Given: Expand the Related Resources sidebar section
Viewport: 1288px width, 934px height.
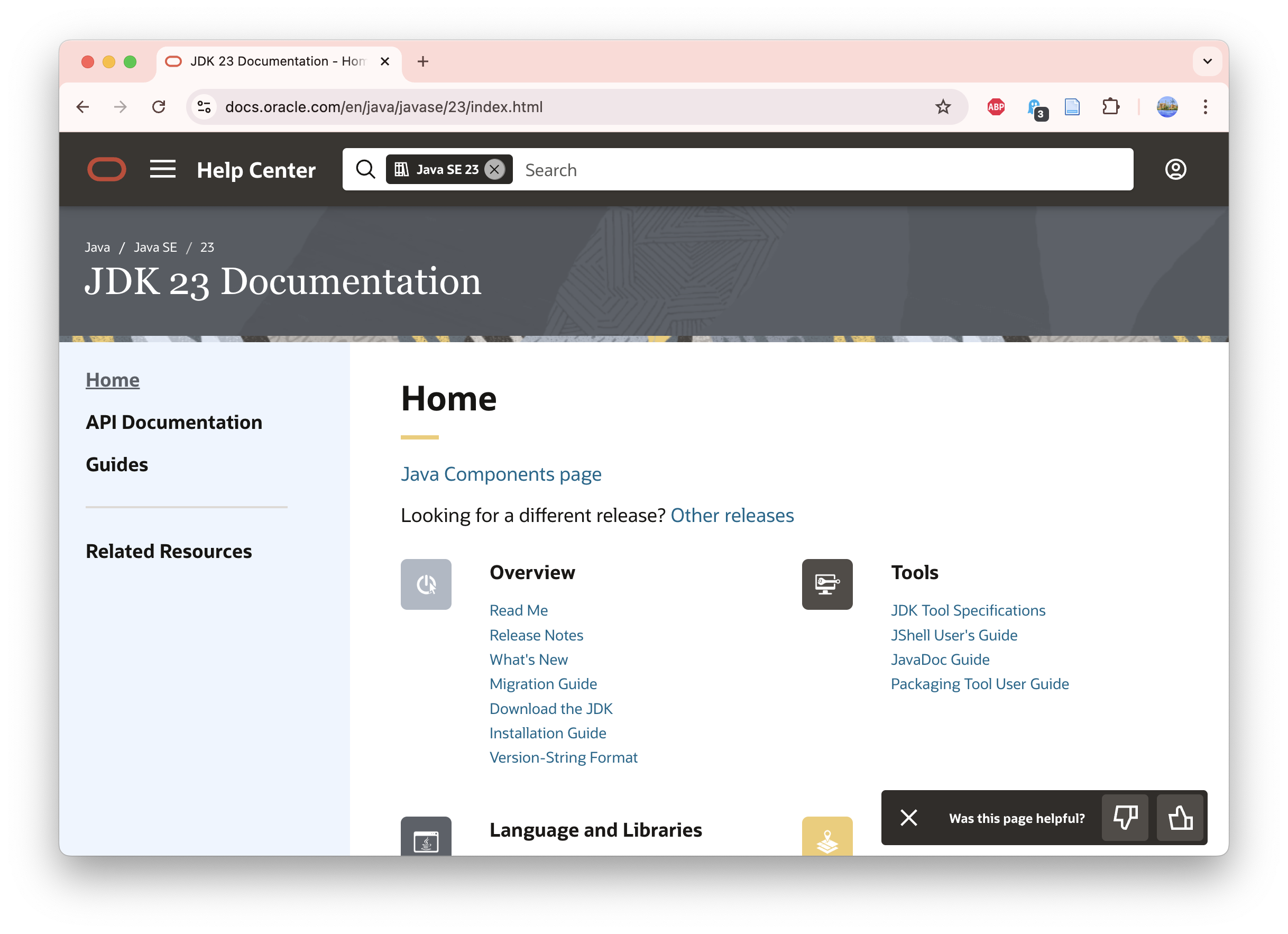Looking at the screenshot, I should 169,551.
